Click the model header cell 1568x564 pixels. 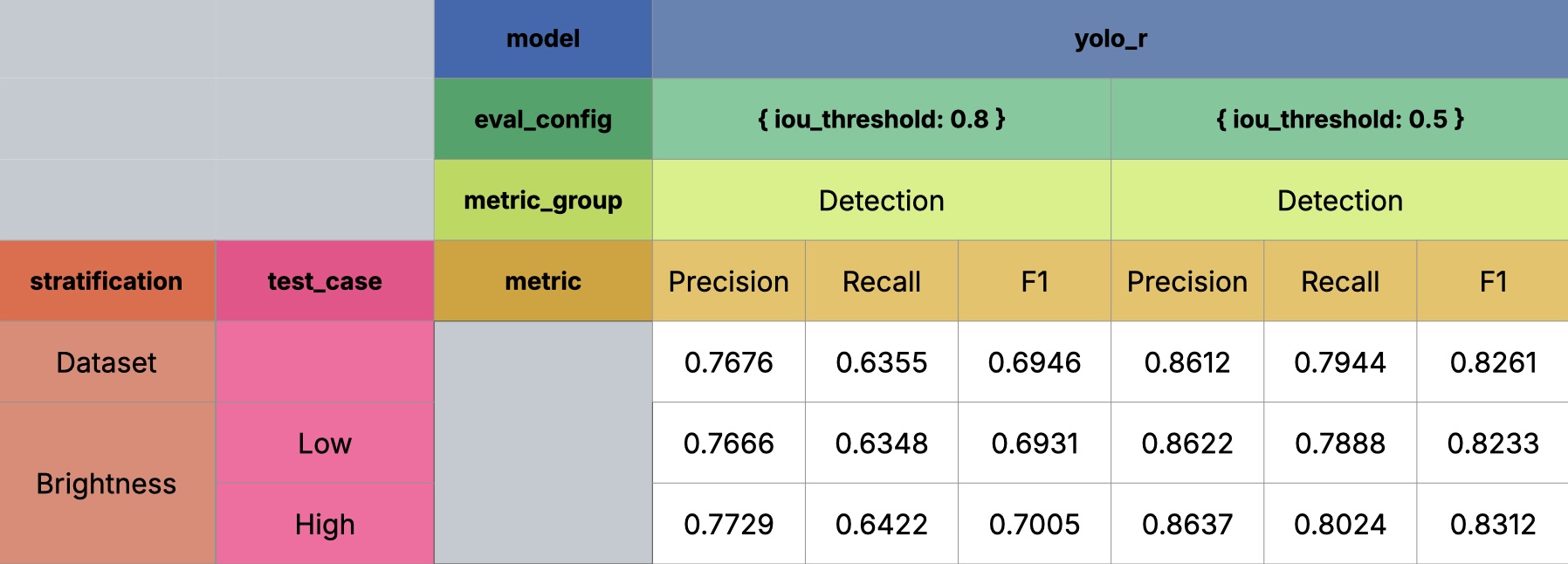[543, 39]
